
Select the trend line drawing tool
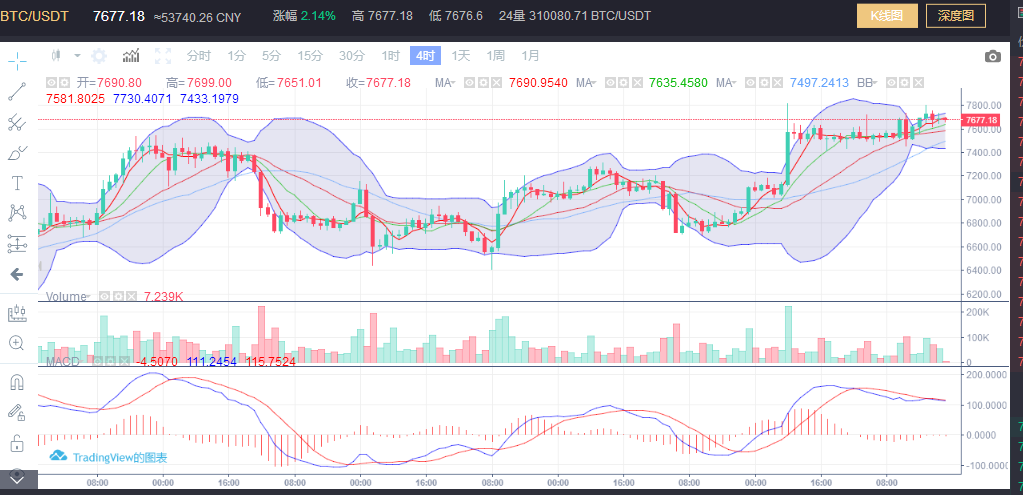pyautogui.click(x=17, y=92)
